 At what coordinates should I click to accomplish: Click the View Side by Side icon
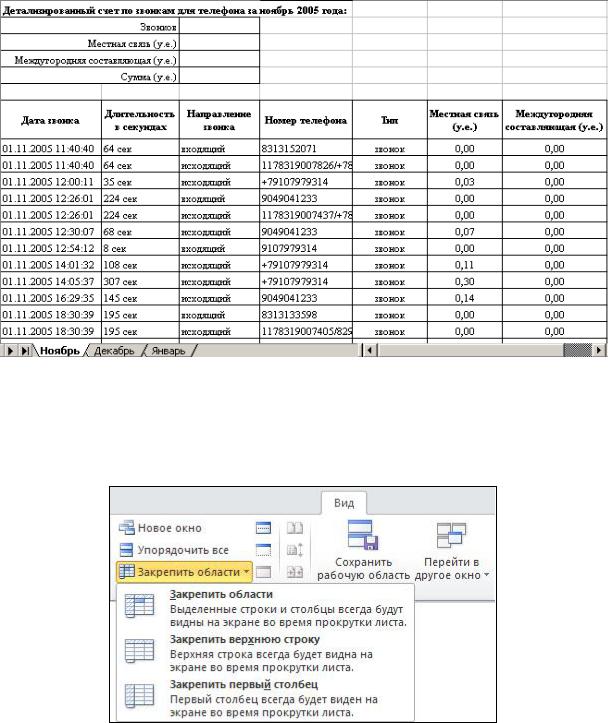tap(295, 527)
